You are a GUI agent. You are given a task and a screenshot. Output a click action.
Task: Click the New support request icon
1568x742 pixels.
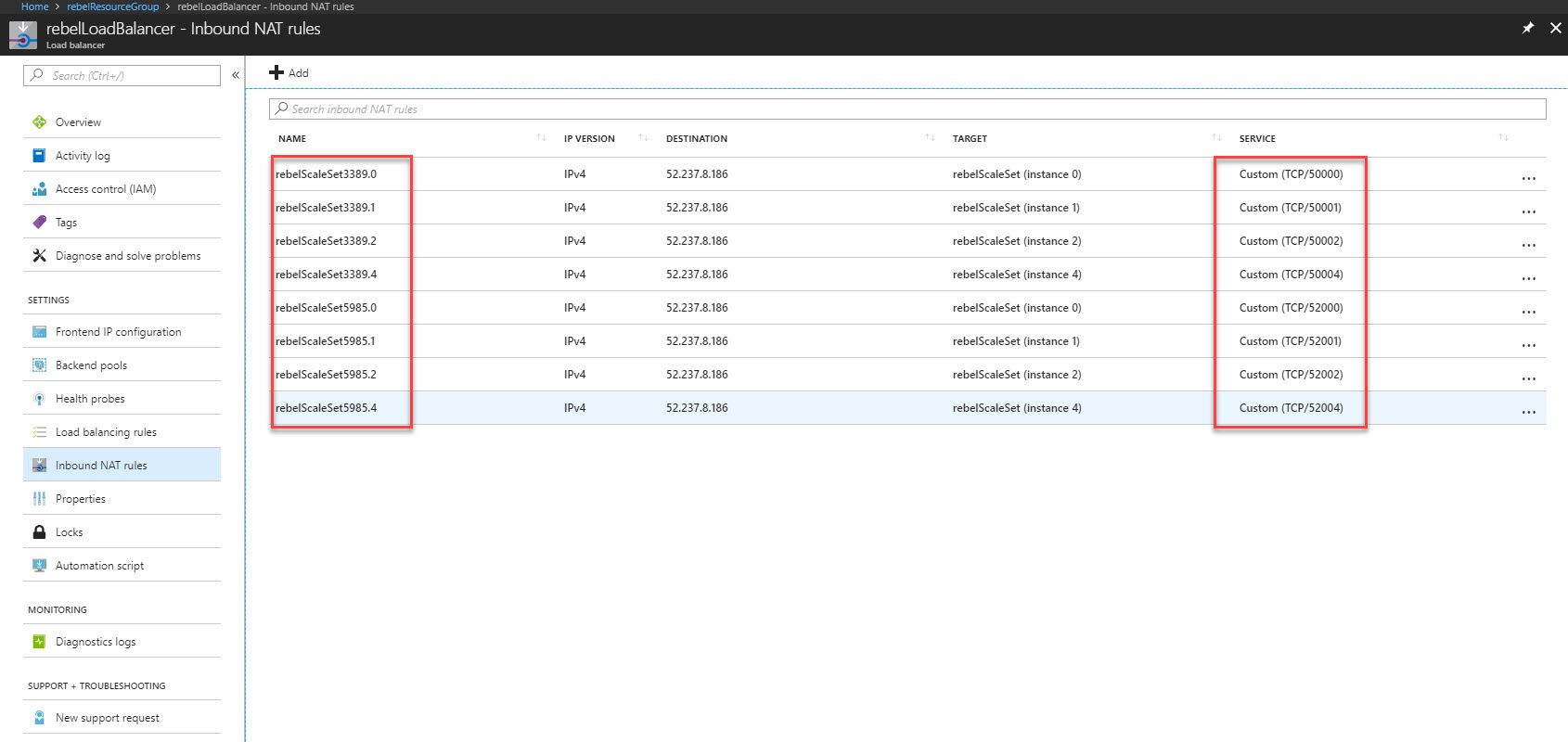[39, 717]
